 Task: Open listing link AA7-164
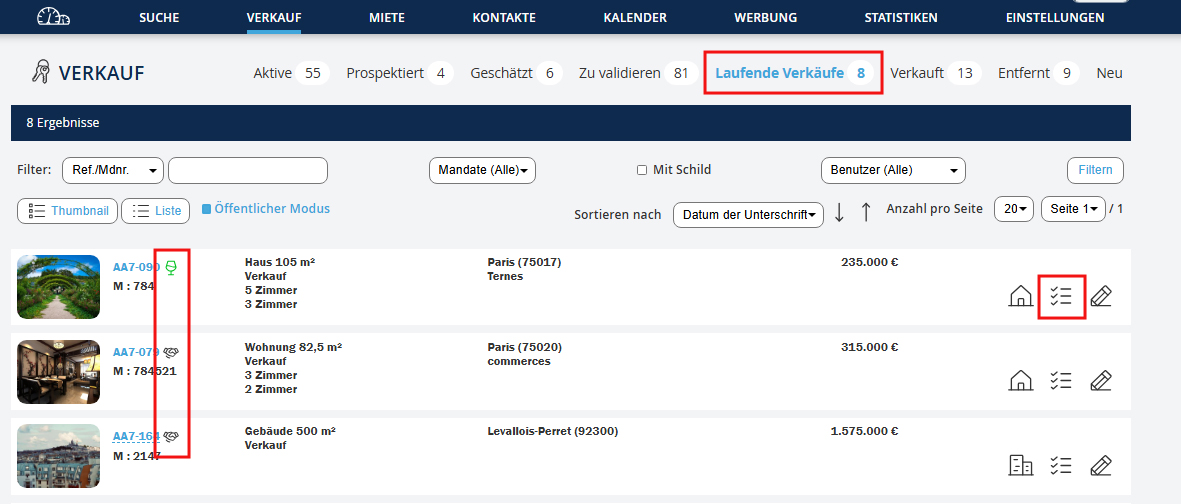136,436
